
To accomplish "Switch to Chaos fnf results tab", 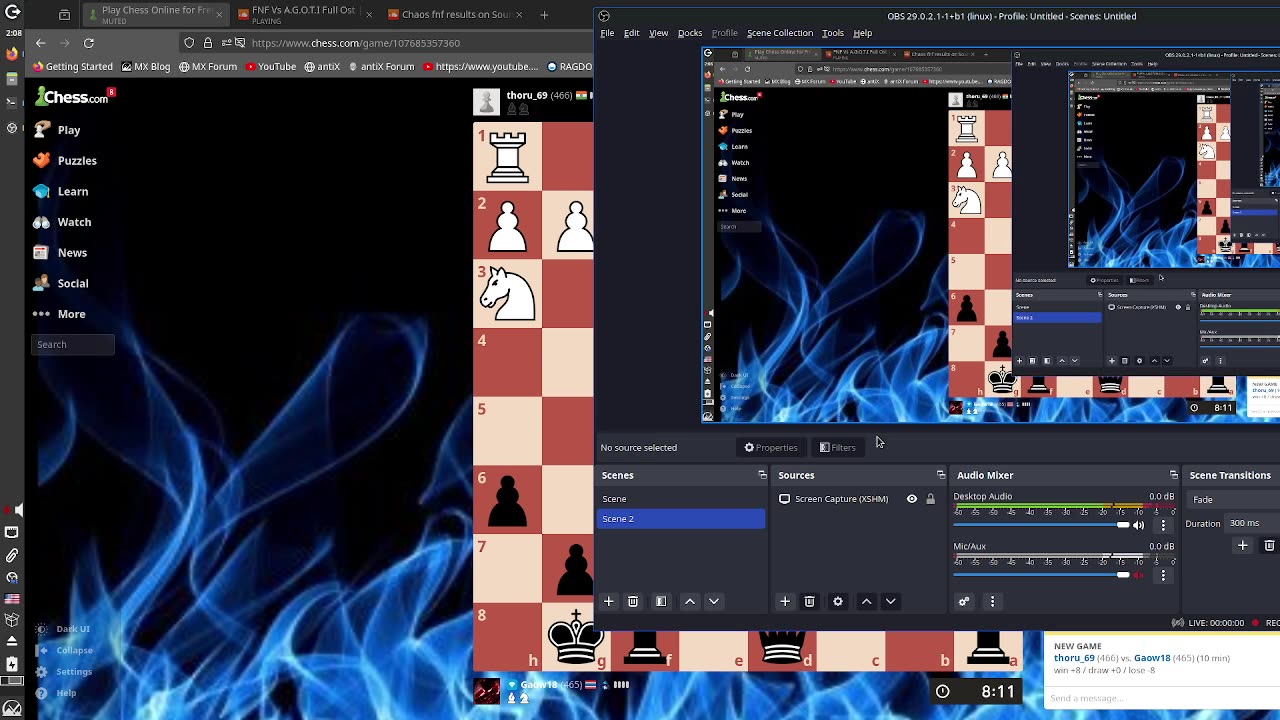I will pos(456,15).
